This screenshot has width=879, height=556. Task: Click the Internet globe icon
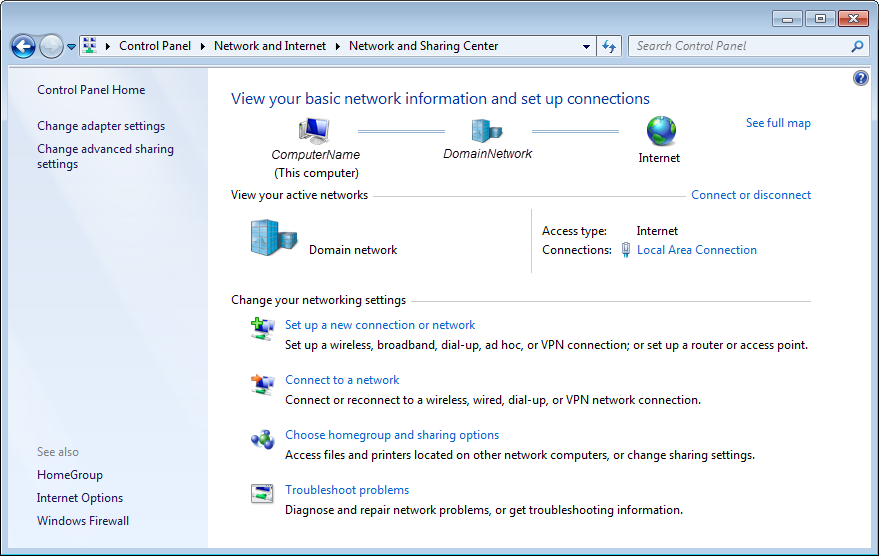[x=660, y=130]
